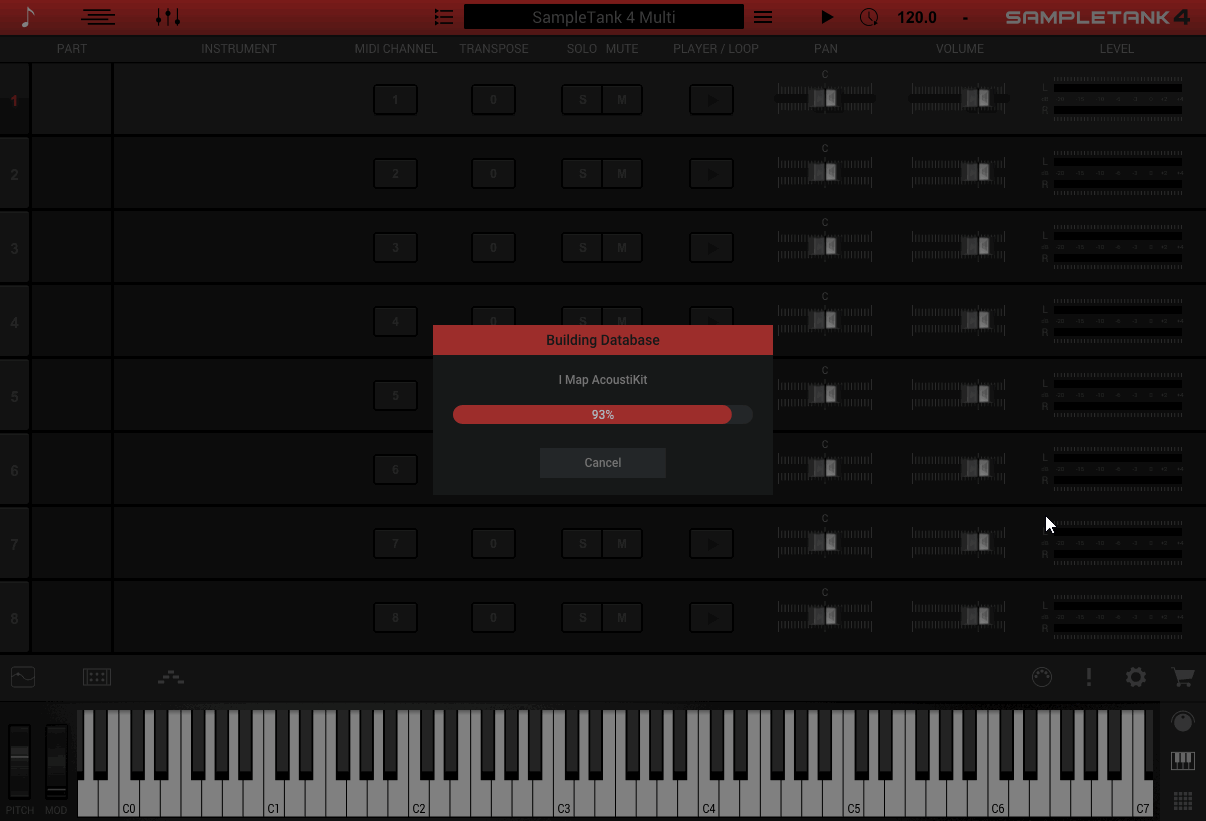
Task: Open the preset list browser icon
Action: (444, 17)
